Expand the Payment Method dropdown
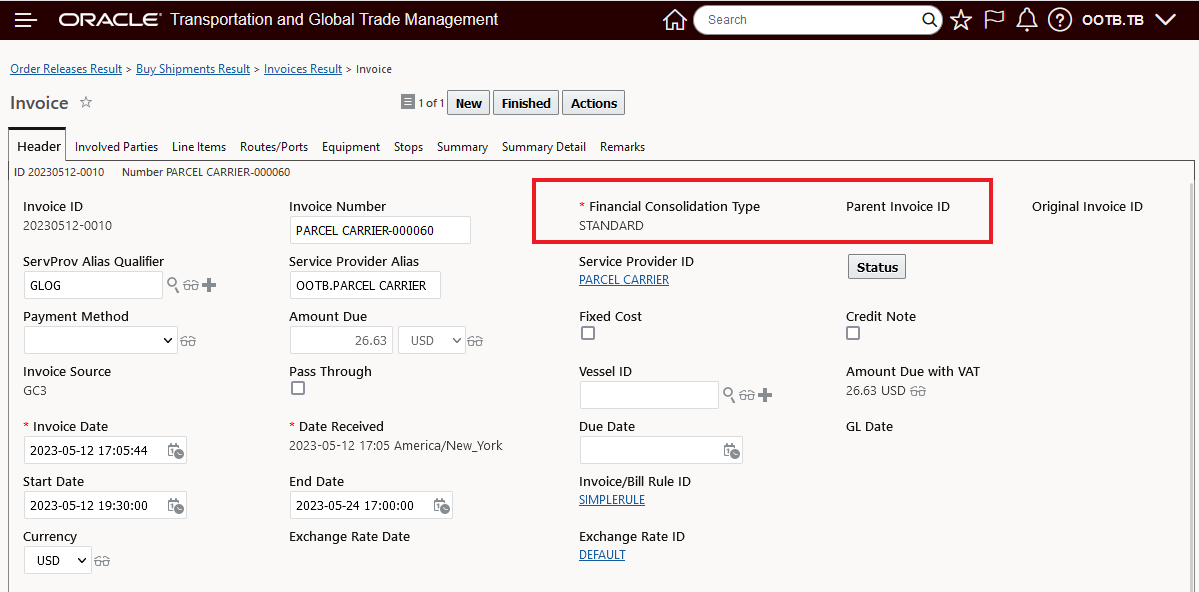Image resolution: width=1199 pixels, height=592 pixels. pos(100,340)
